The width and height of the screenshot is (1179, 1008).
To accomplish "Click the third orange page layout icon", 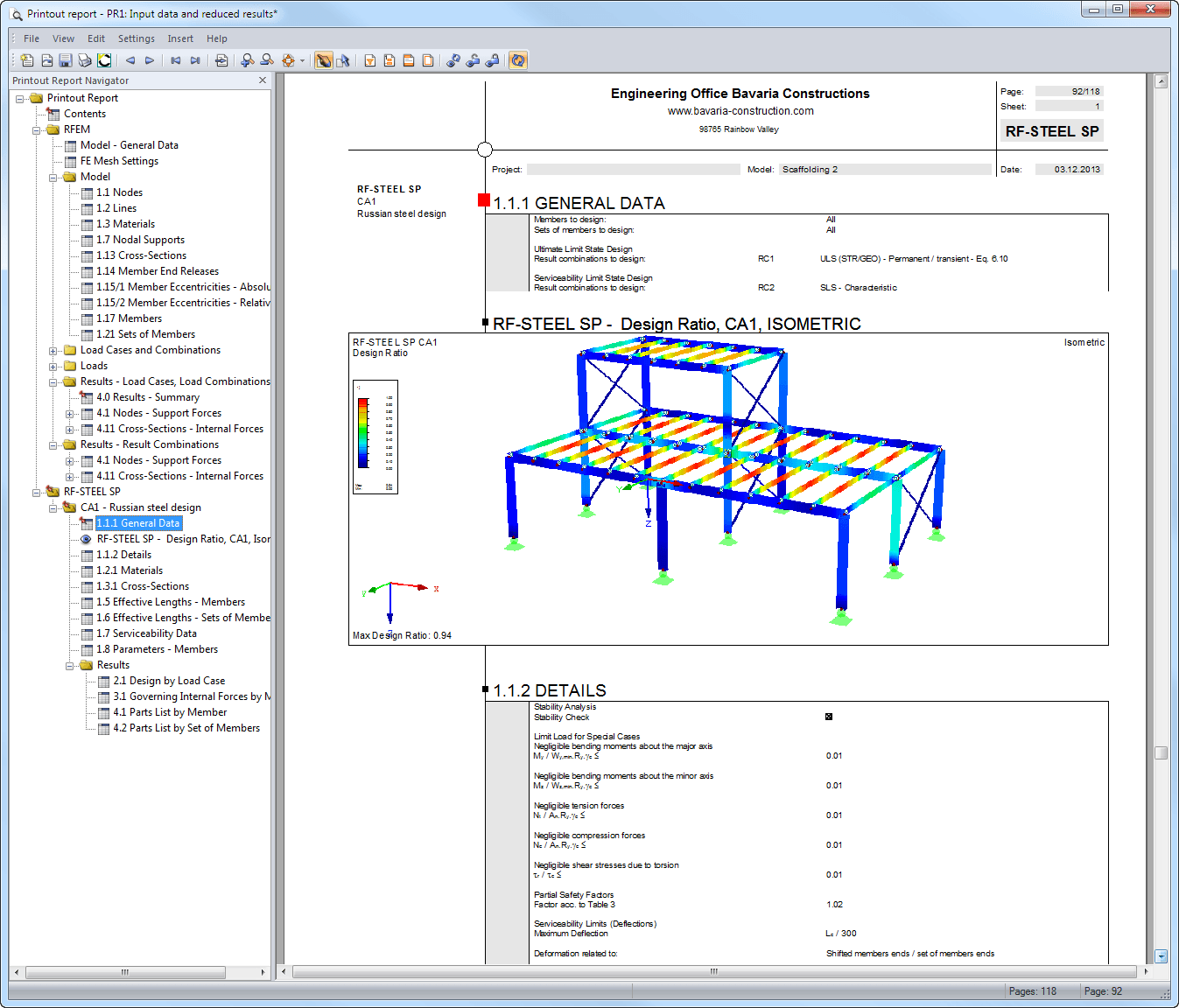I will (409, 60).
